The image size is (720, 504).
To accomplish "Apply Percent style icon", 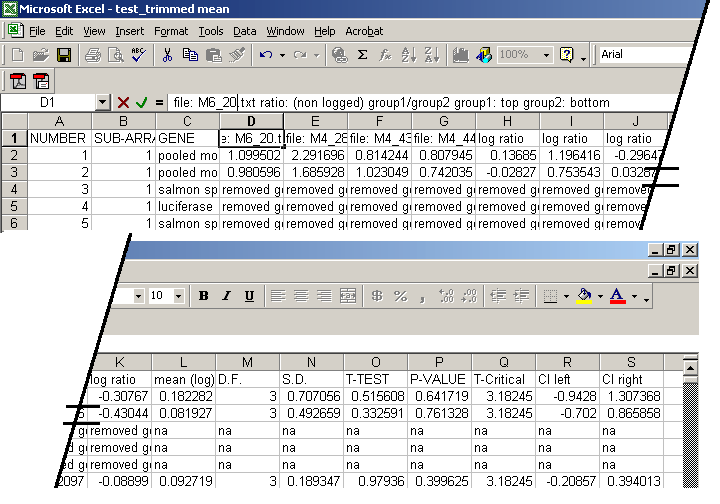I will click(x=400, y=296).
